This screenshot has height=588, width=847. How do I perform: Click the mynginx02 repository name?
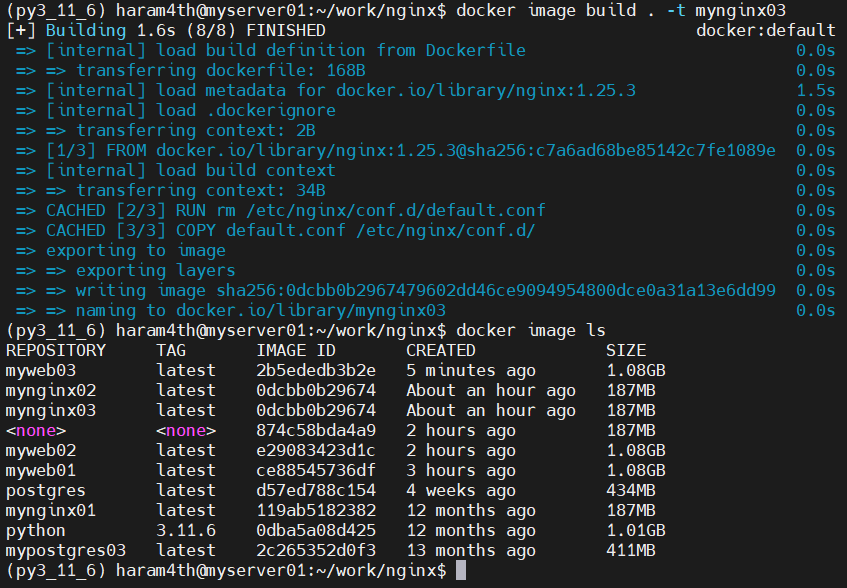pos(51,390)
